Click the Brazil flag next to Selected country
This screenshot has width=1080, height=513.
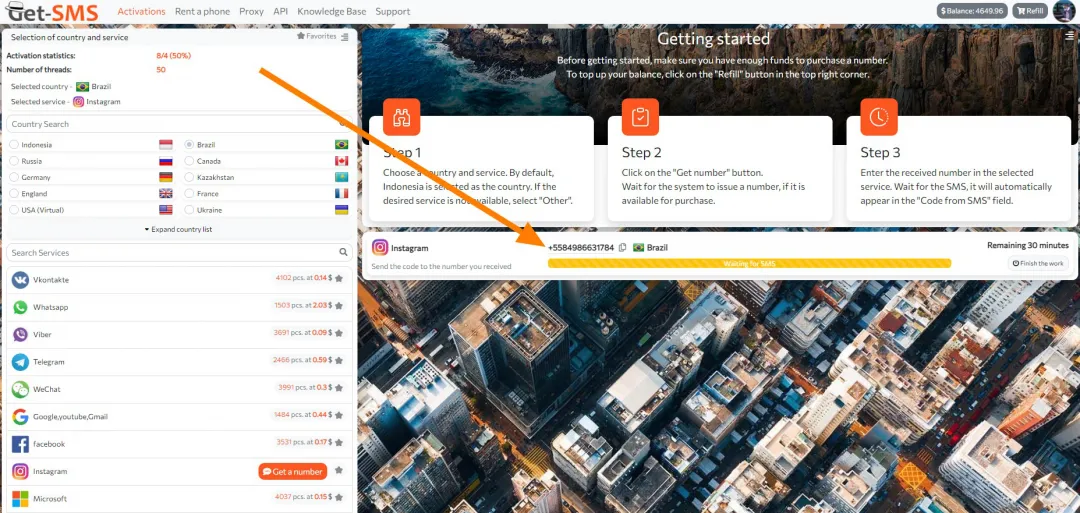[82, 87]
